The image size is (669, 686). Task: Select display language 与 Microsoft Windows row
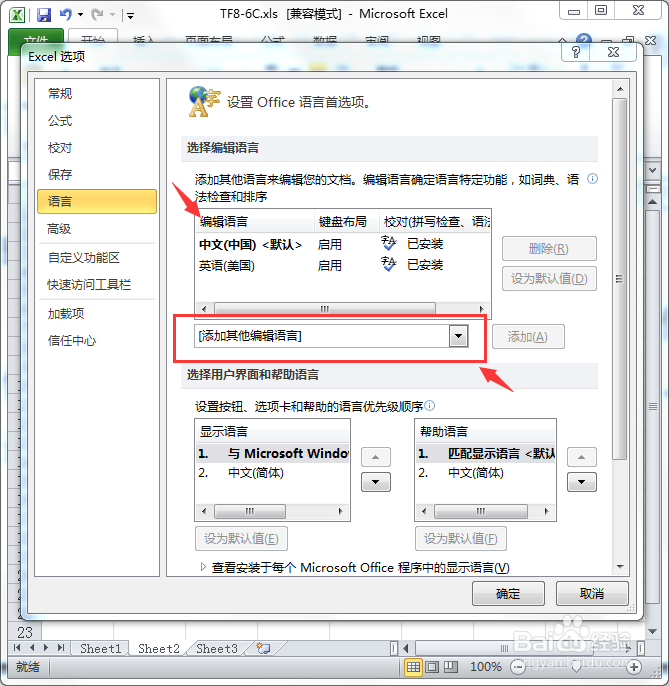pyautogui.click(x=273, y=453)
